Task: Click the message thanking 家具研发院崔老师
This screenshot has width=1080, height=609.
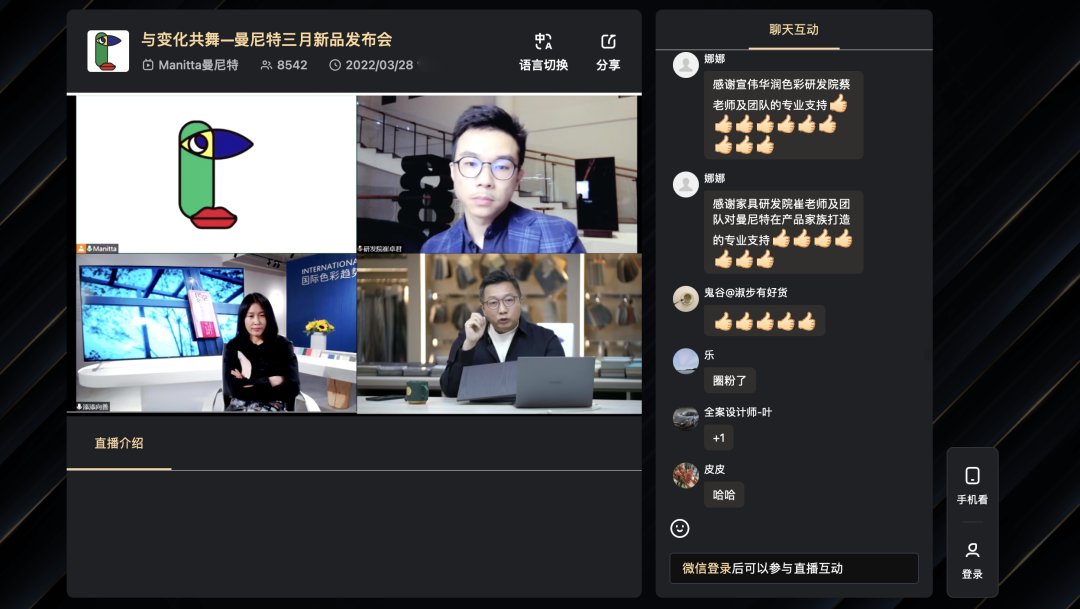Action: click(x=783, y=232)
